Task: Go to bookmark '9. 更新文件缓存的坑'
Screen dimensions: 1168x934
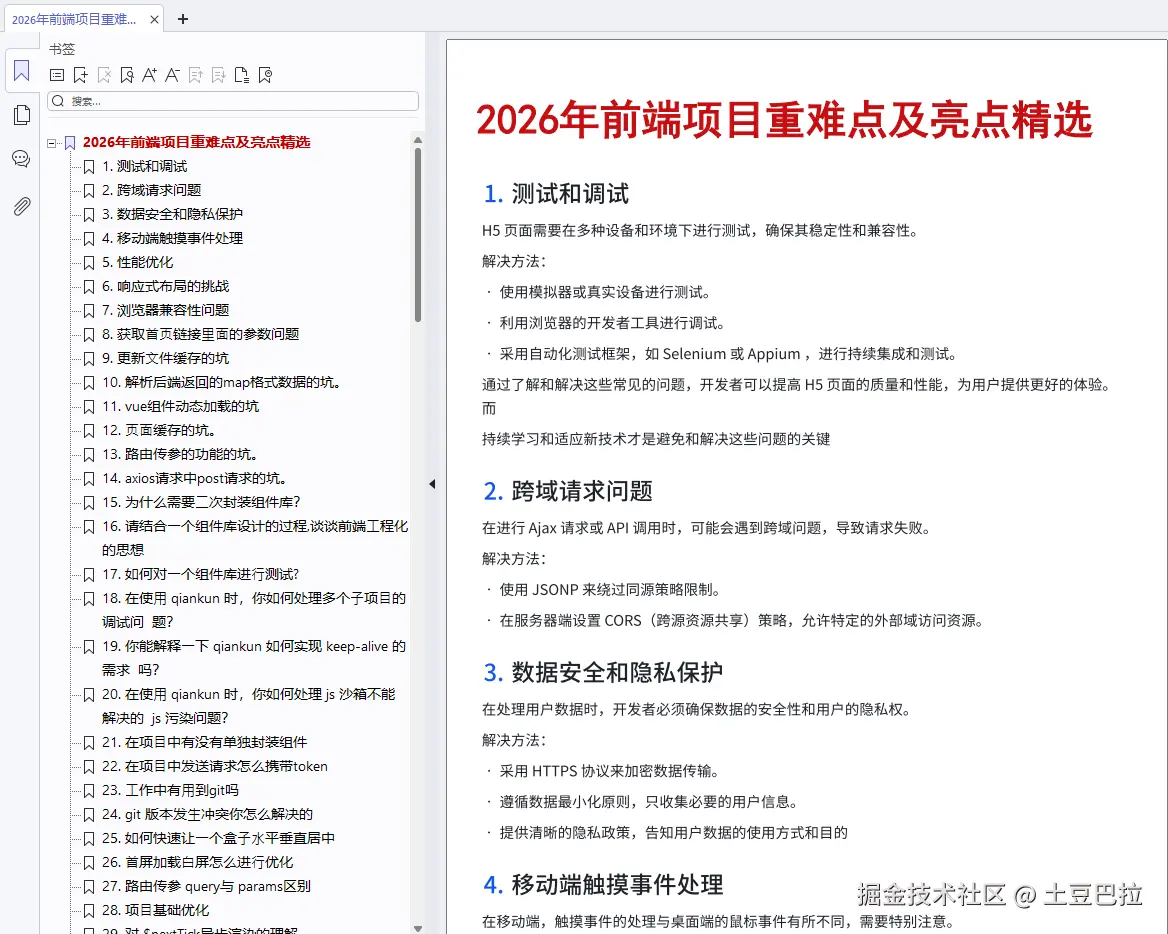Action: [165, 358]
